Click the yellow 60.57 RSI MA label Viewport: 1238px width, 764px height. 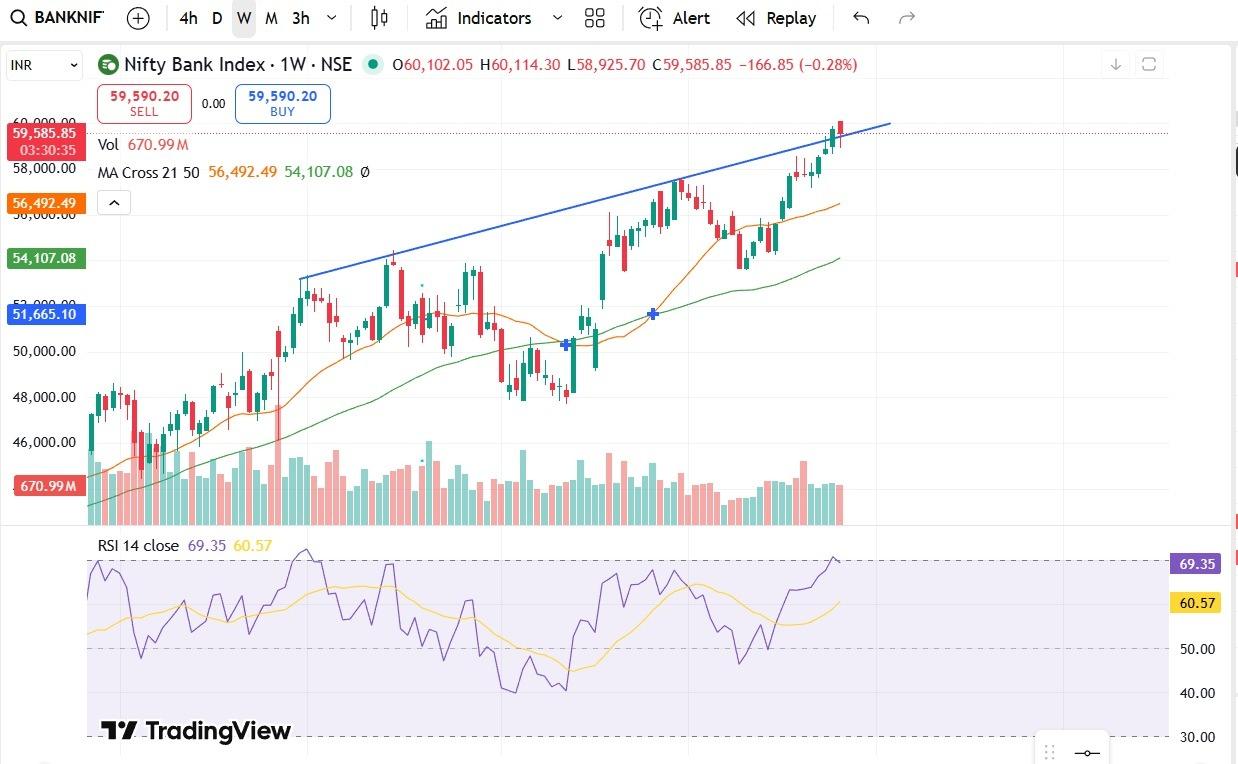(1196, 603)
